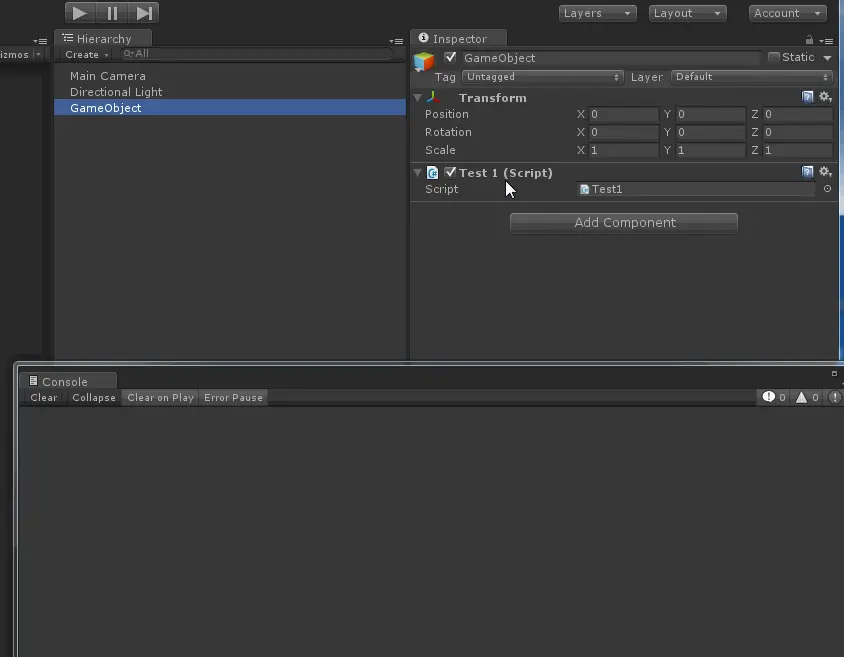Switch to the Inspector tab
Image resolution: width=844 pixels, height=657 pixels.
pyautogui.click(x=459, y=39)
